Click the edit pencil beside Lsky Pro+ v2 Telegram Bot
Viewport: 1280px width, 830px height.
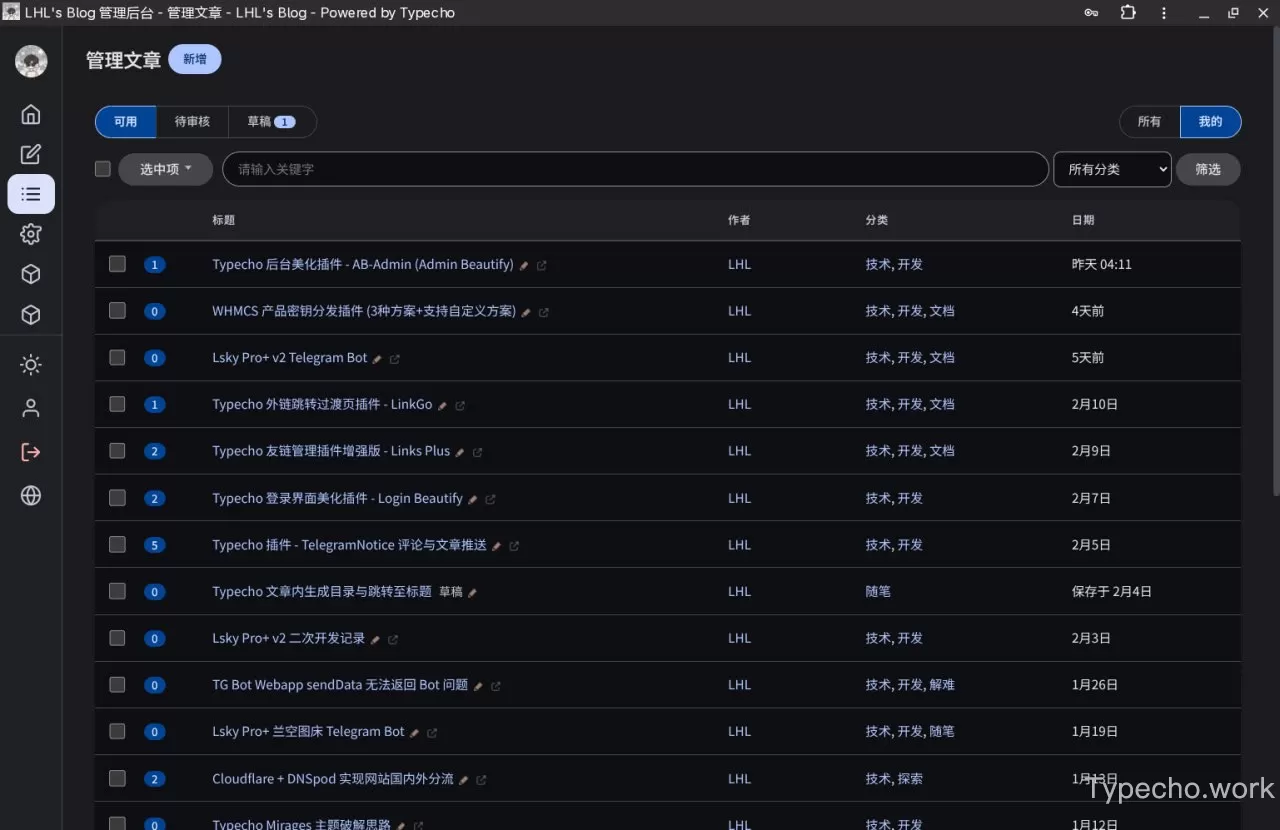pyautogui.click(x=377, y=359)
